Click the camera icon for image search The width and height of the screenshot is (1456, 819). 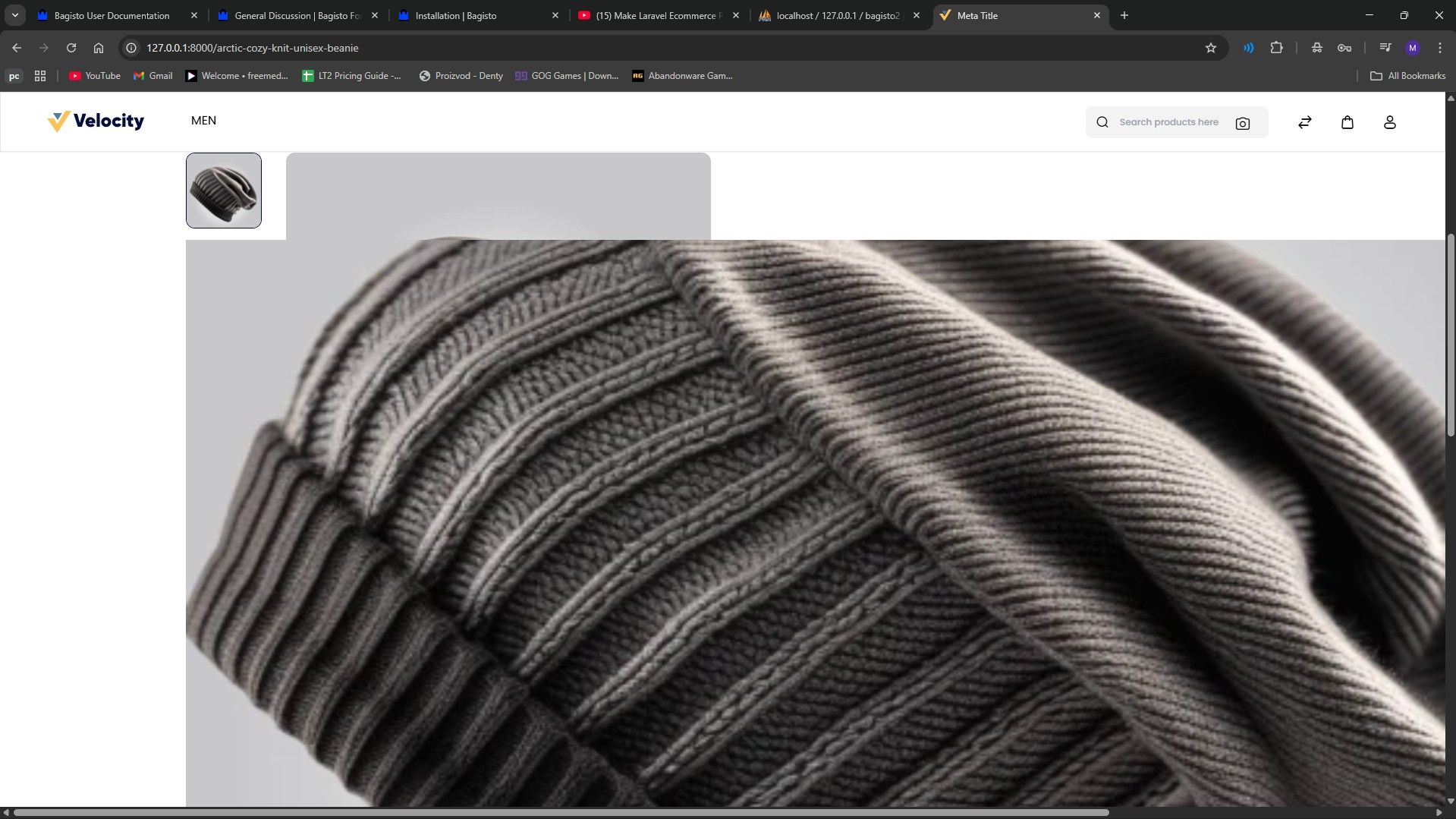click(1242, 122)
